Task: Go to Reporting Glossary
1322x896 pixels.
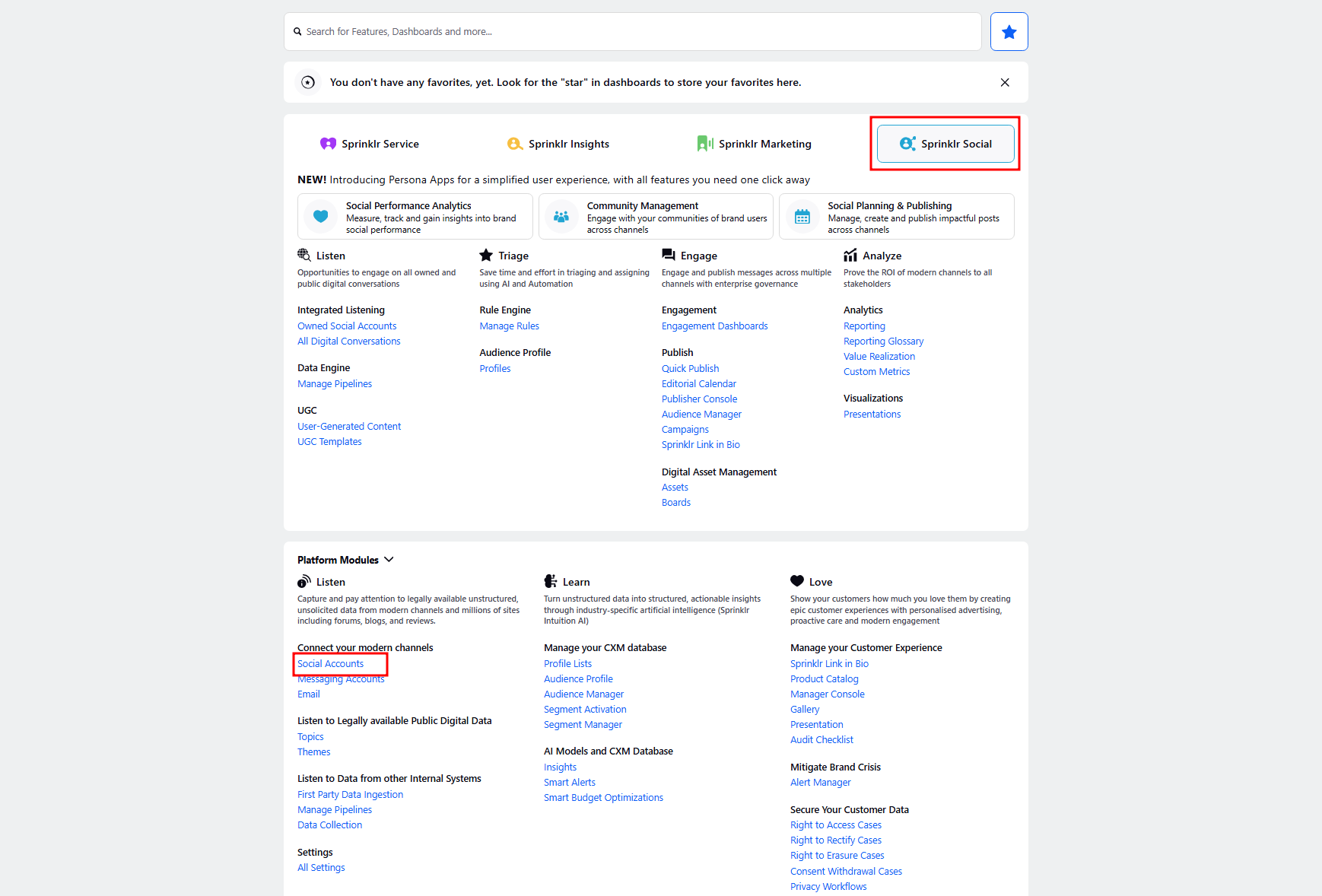Action: [883, 342]
